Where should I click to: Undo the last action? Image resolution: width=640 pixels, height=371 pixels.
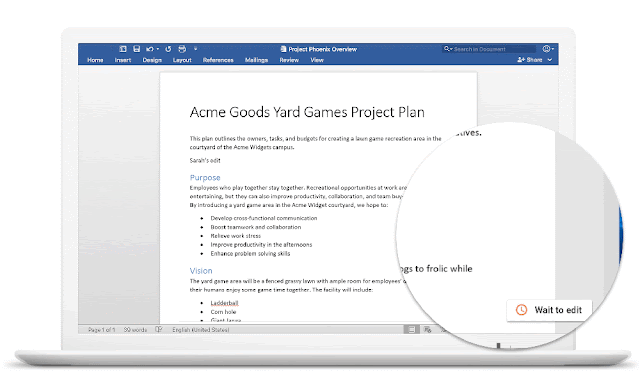click(x=150, y=49)
